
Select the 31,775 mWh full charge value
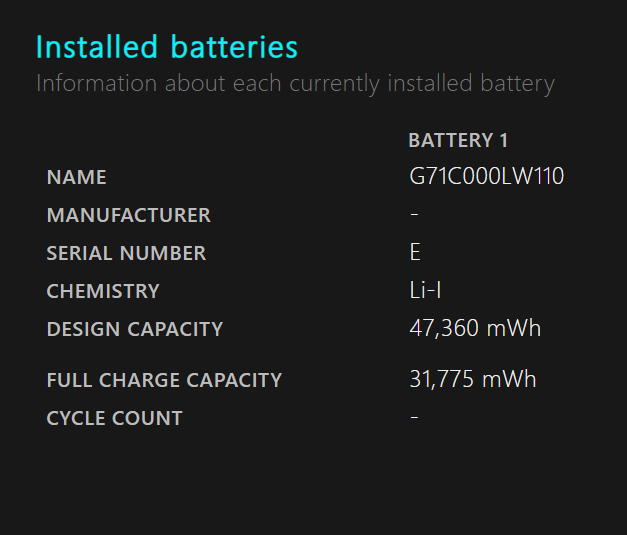(473, 379)
